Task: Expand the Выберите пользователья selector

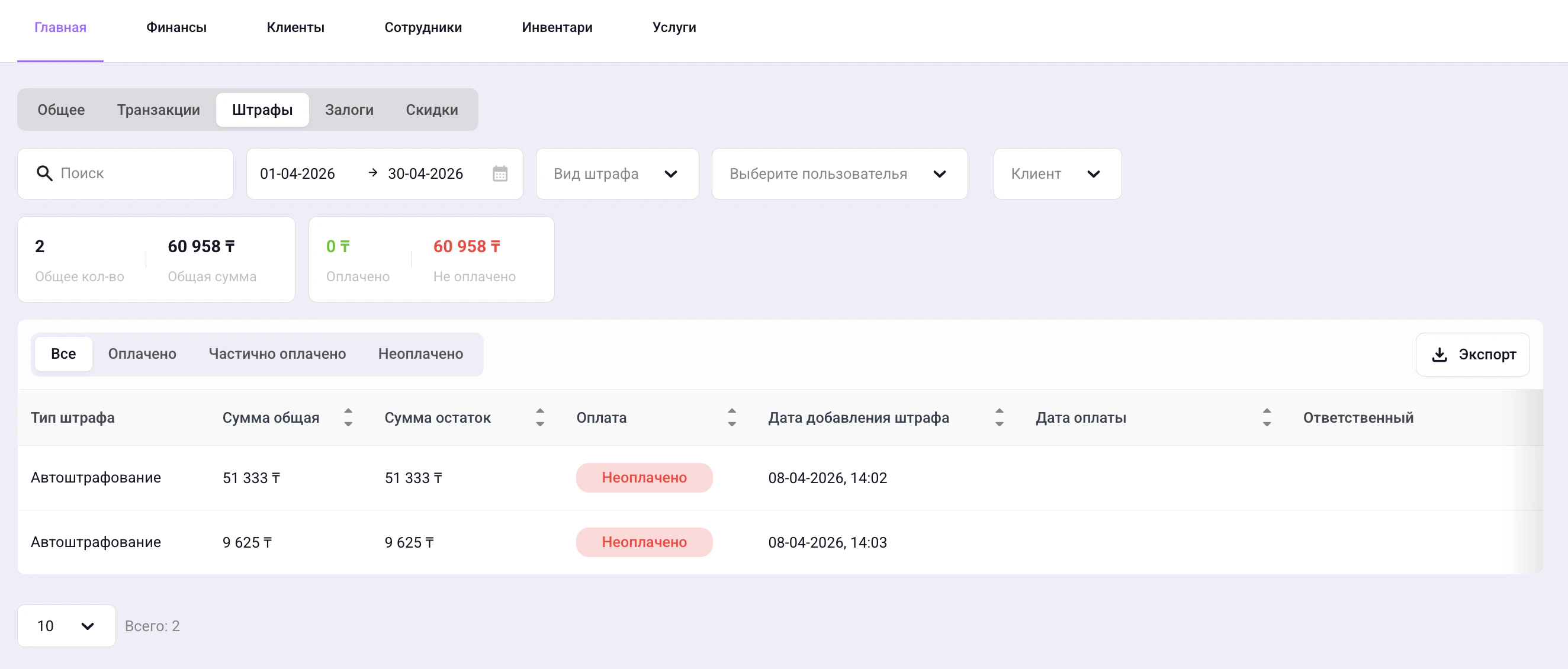Action: coord(839,173)
